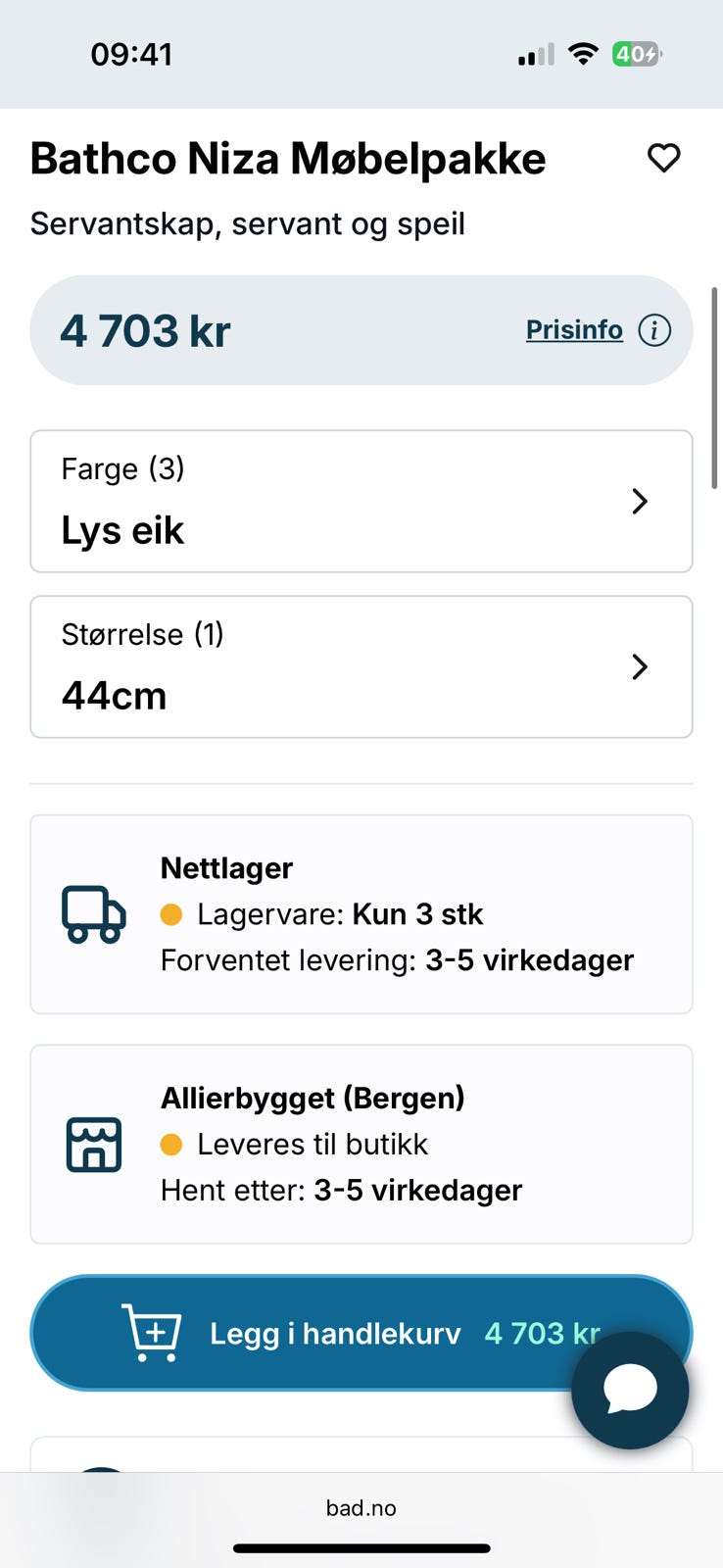Screen dimensions: 723x1568
Task: Expand the Farge color selector chevron
Action: [640, 501]
